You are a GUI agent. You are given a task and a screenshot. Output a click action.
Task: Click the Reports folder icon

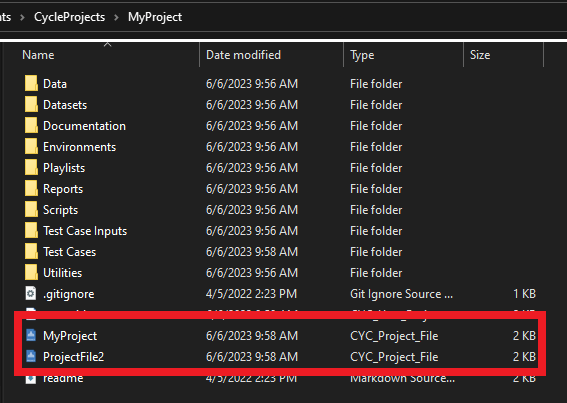(x=31, y=188)
